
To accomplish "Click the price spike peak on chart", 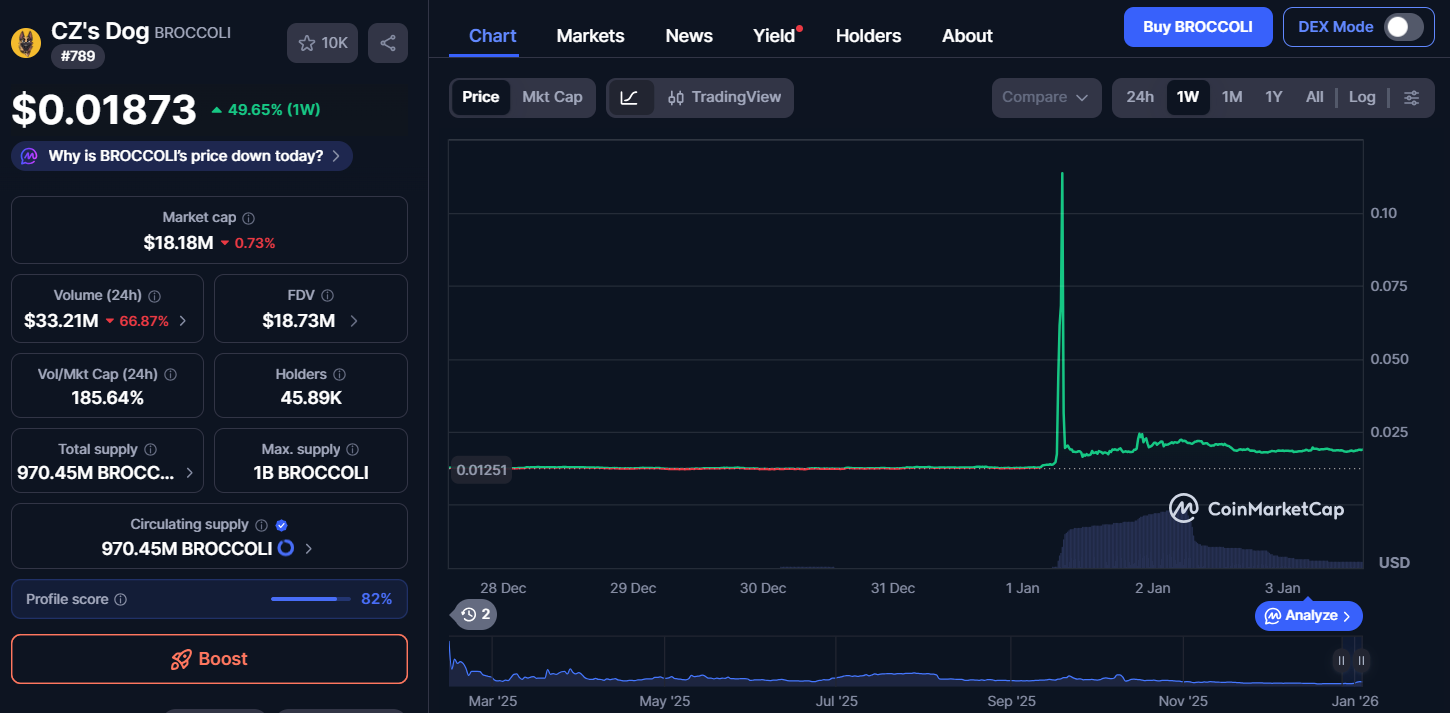I will (1062, 174).
